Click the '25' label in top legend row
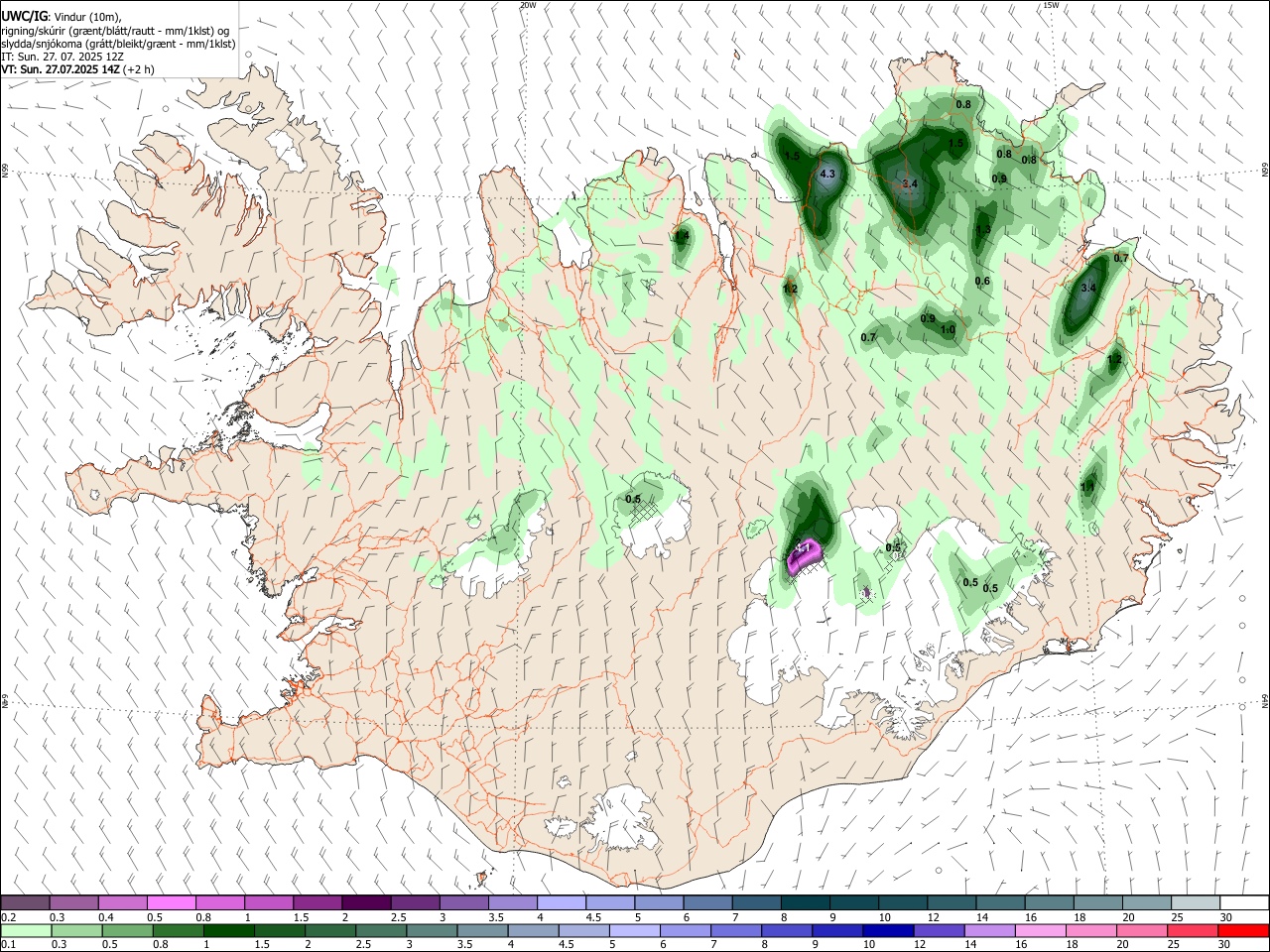The image size is (1270, 952). (1178, 917)
